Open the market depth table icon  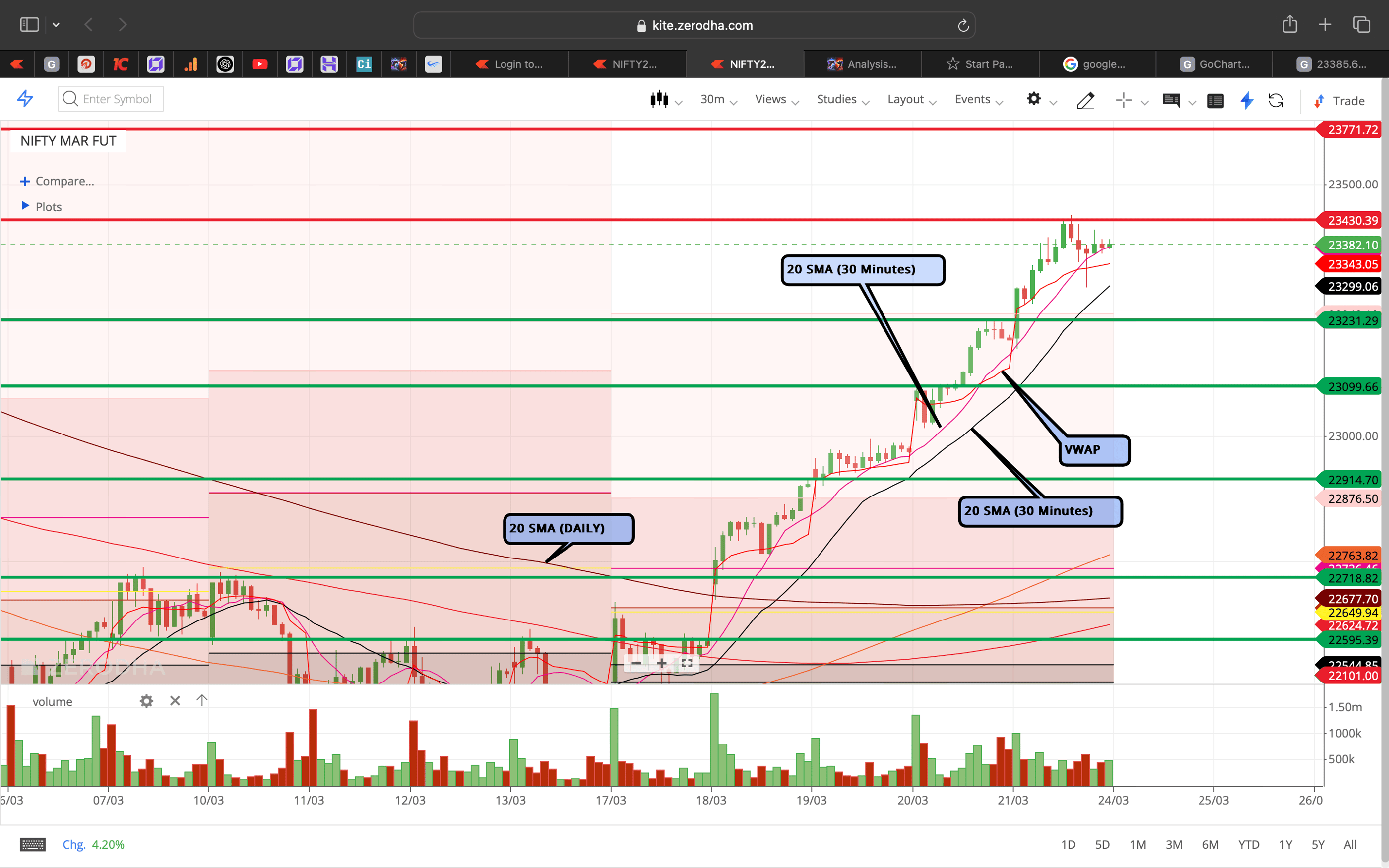coord(1216,101)
